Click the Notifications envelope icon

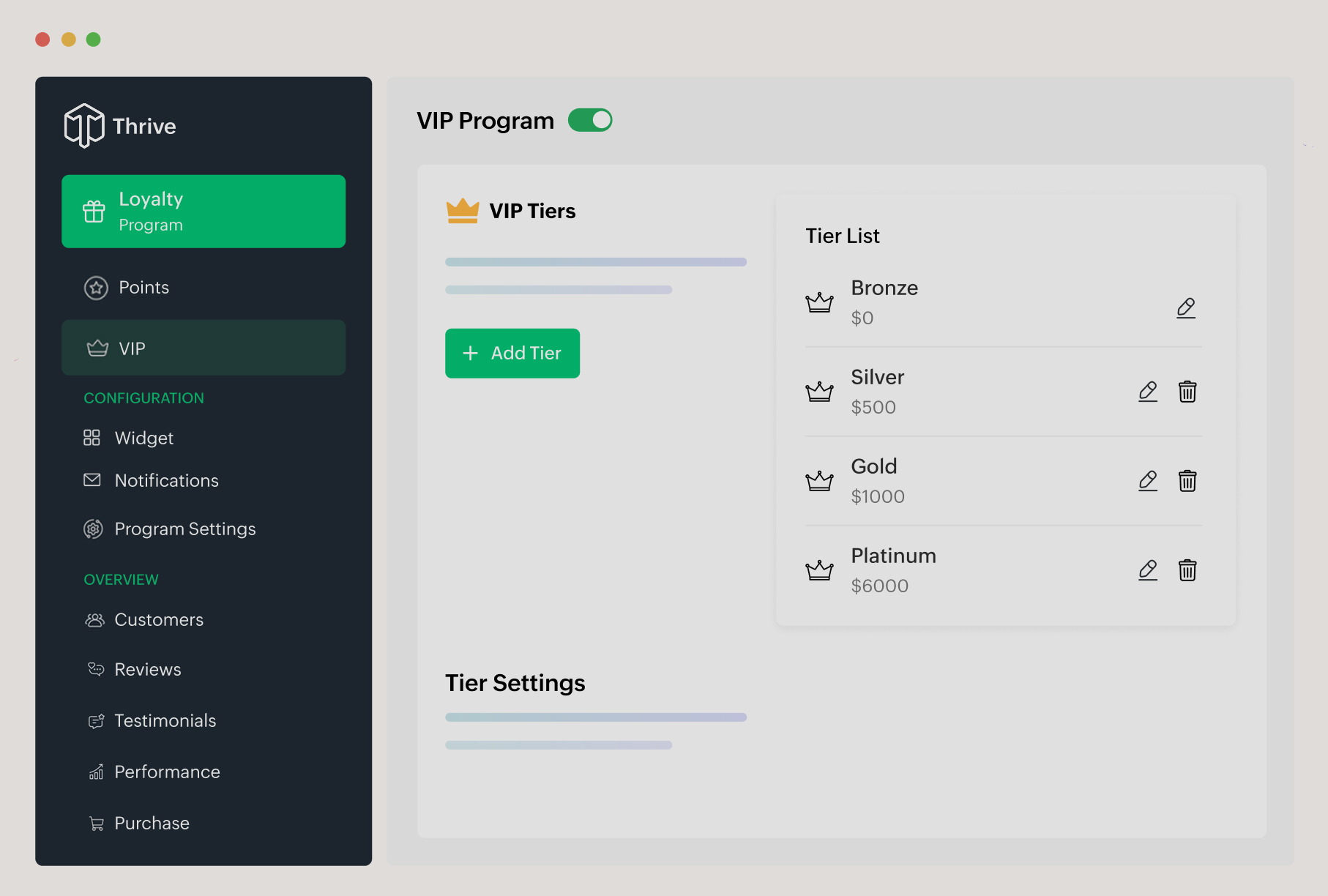click(93, 480)
